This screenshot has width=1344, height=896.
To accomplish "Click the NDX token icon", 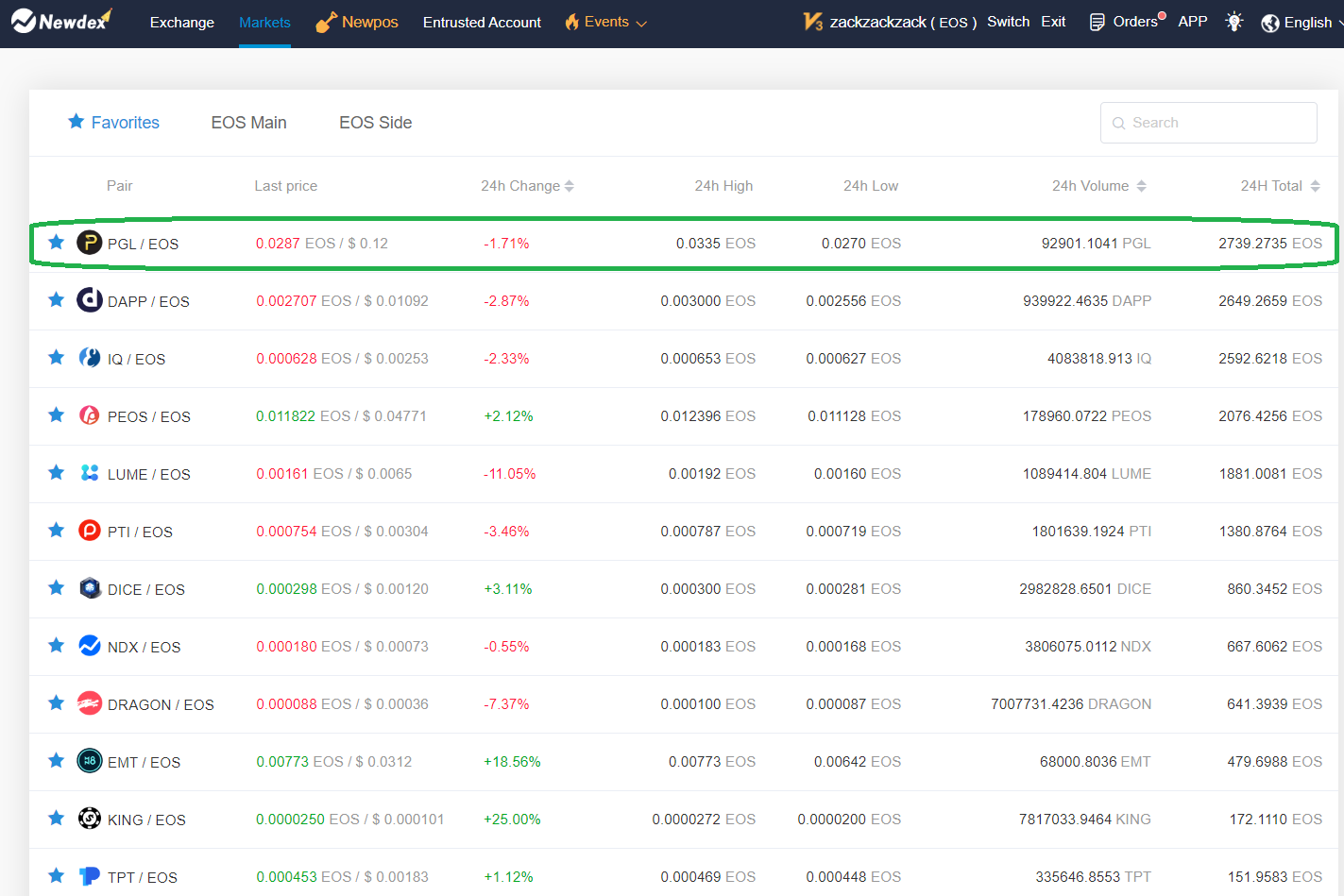I will (90, 646).
